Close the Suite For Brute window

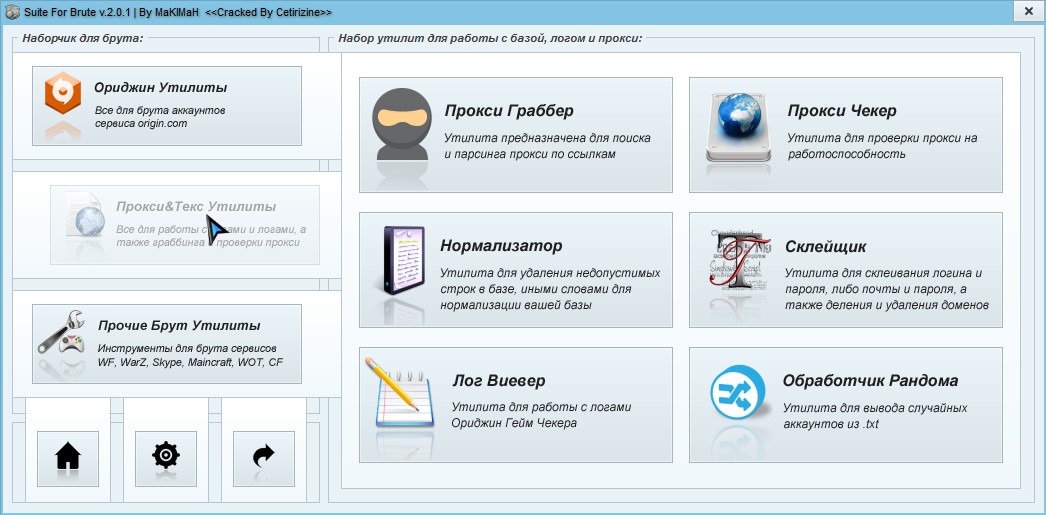click(x=1027, y=11)
